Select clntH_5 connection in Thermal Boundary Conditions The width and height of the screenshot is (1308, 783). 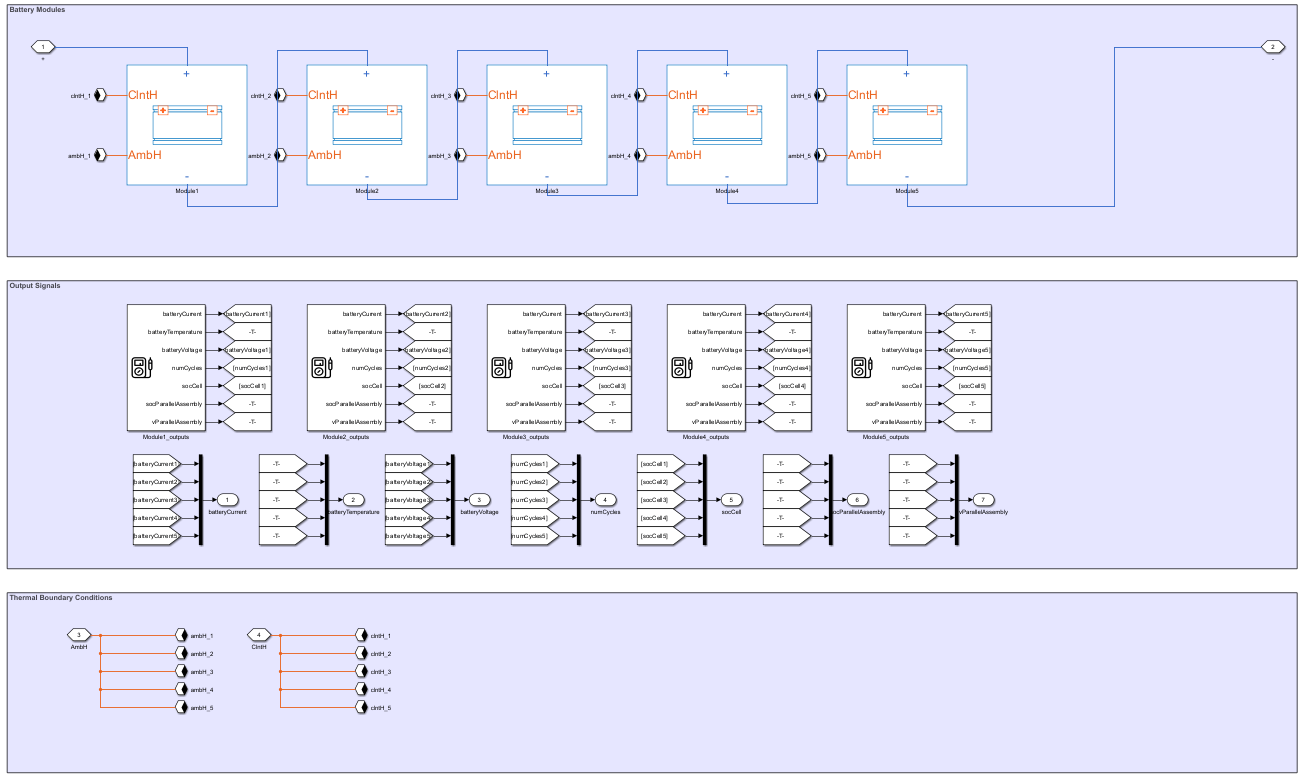pyautogui.click(x=362, y=708)
